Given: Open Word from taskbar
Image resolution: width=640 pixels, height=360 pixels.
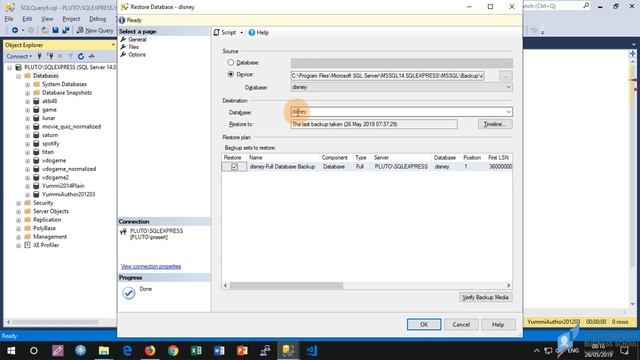Looking at the screenshot, I should click(219, 351).
